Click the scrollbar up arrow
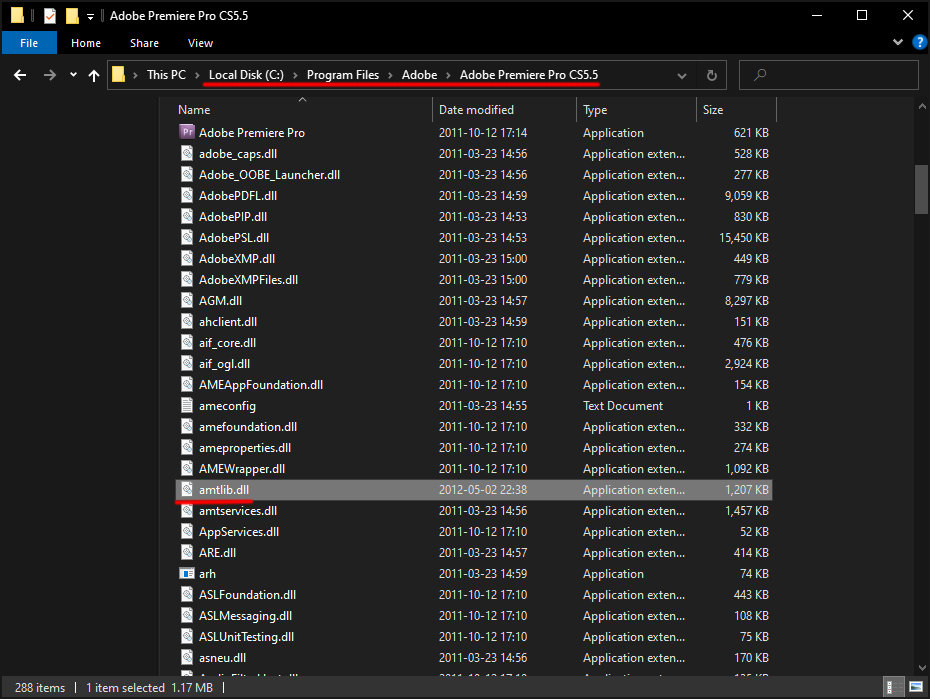 click(x=922, y=107)
